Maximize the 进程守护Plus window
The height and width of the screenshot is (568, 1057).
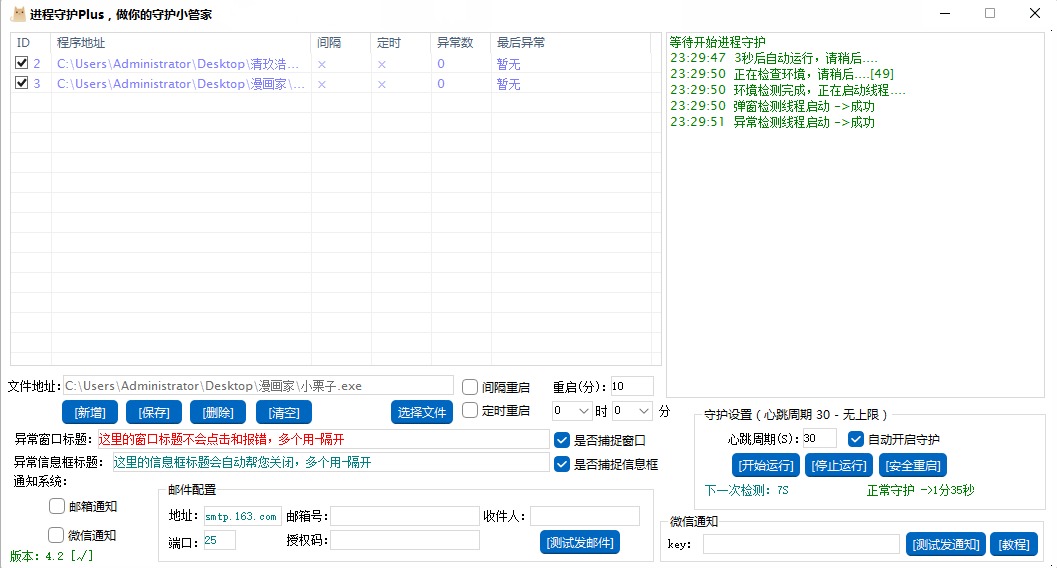tap(990, 13)
